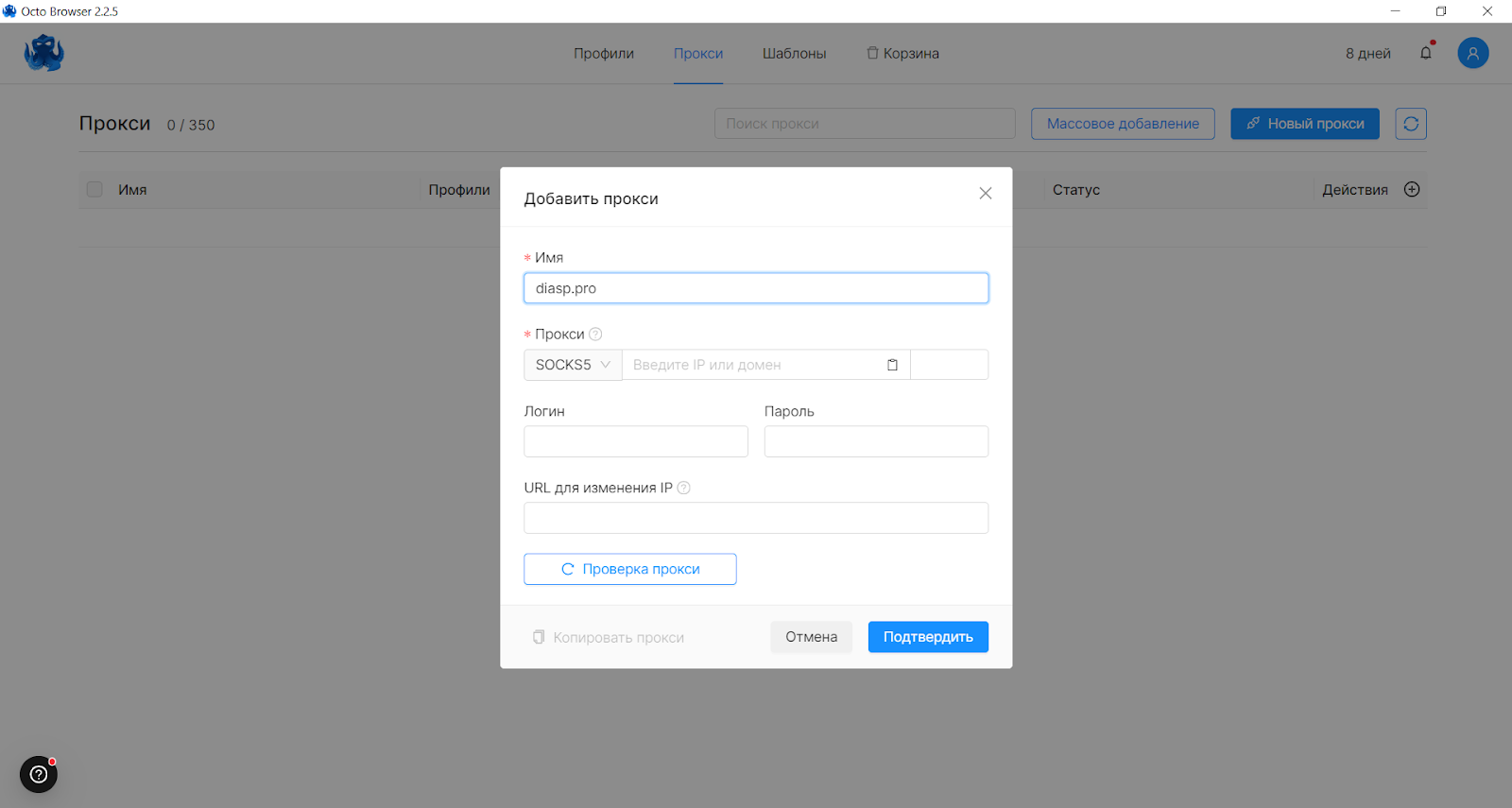The height and width of the screenshot is (808, 1512).
Task: Click the Проверка прокси button
Action: (x=630, y=569)
